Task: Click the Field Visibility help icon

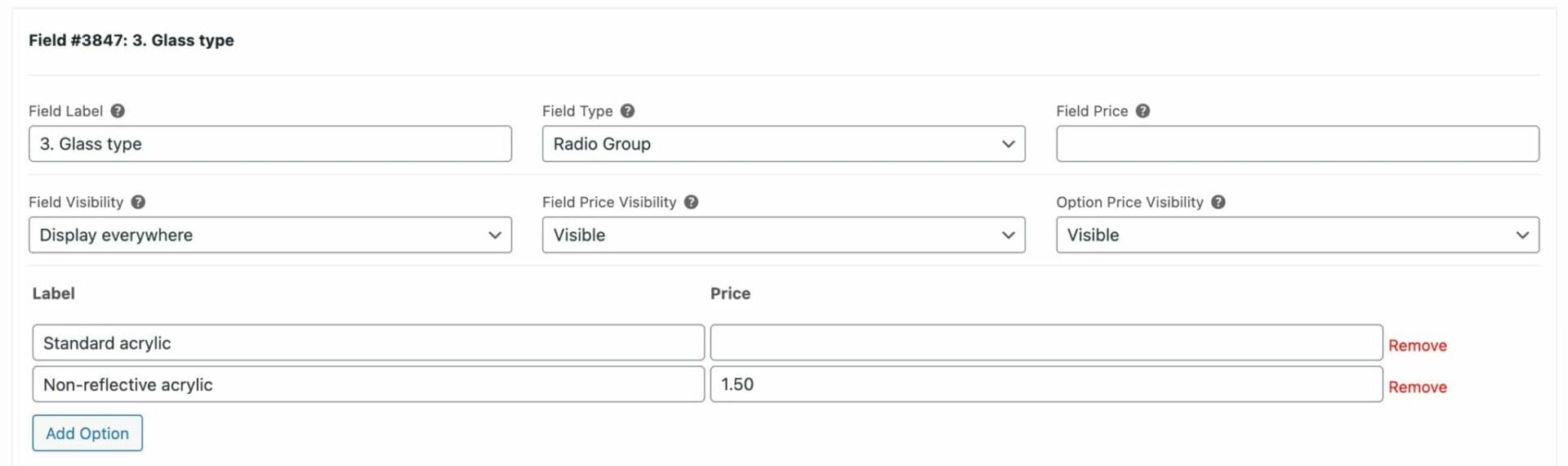Action: [138, 202]
